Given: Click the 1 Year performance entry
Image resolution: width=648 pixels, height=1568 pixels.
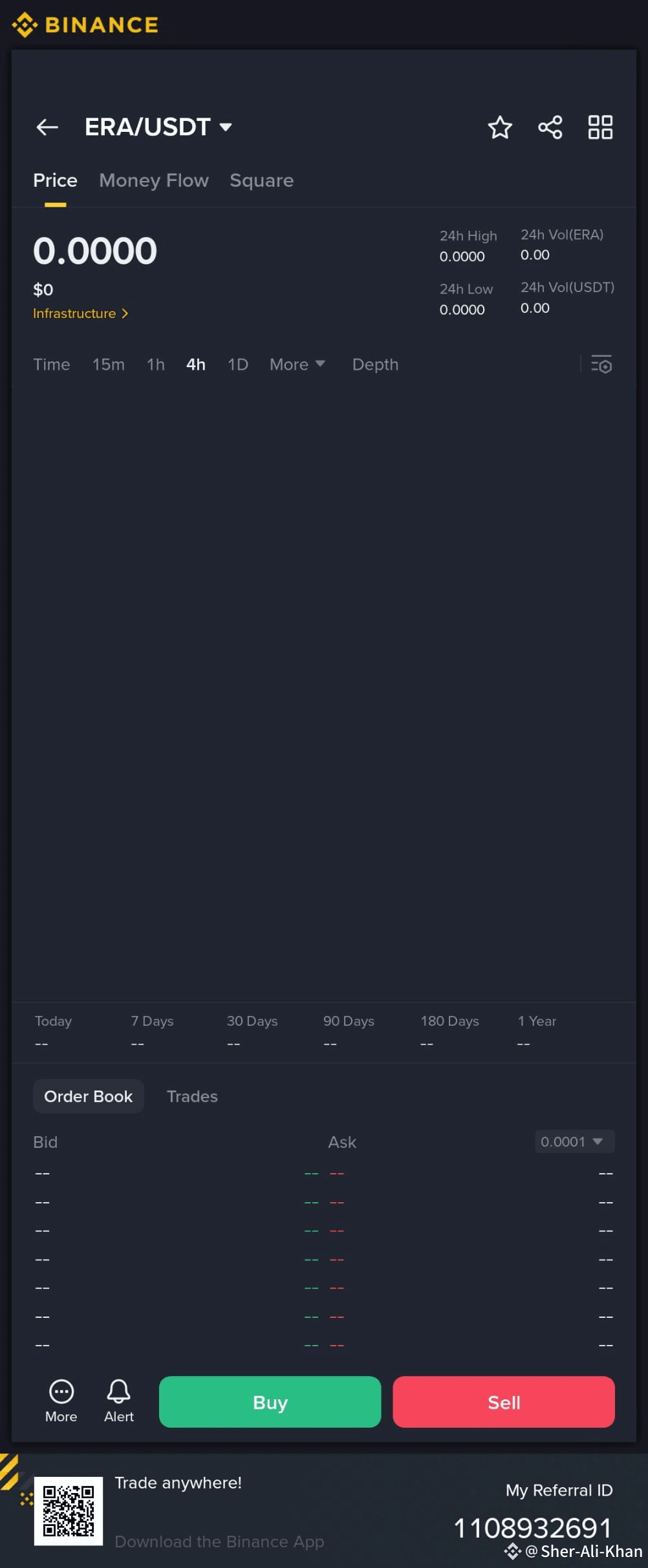Looking at the screenshot, I should point(537,1032).
